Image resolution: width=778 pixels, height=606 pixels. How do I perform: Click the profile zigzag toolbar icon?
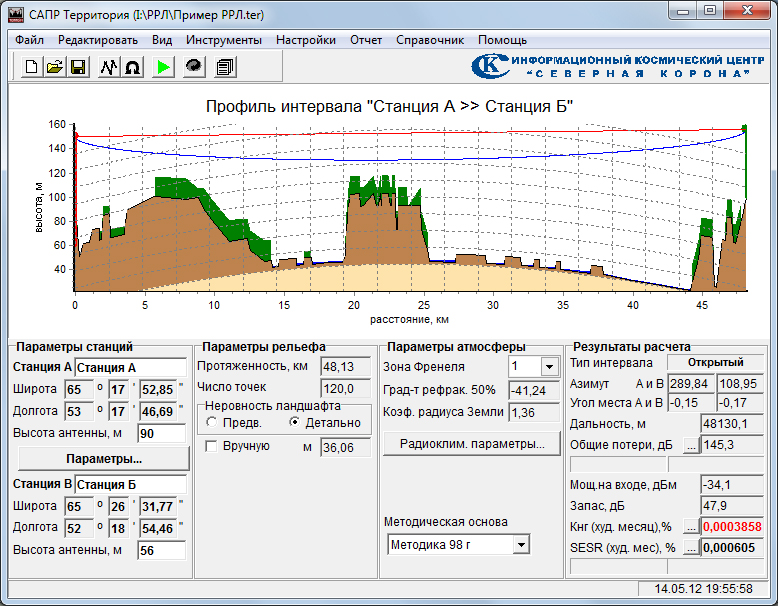coord(109,67)
